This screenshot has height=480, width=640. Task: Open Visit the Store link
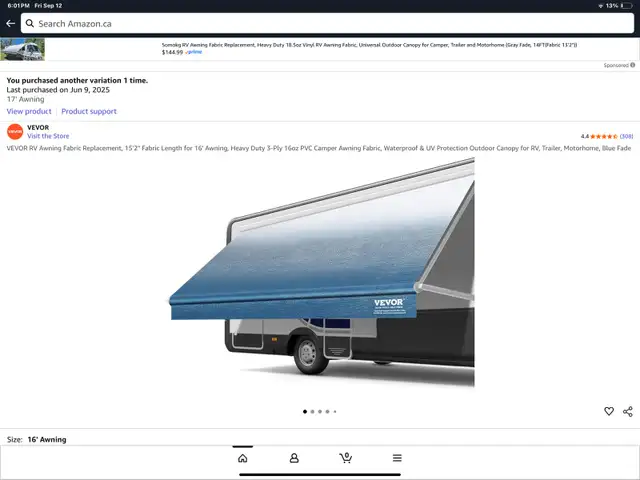point(48,136)
